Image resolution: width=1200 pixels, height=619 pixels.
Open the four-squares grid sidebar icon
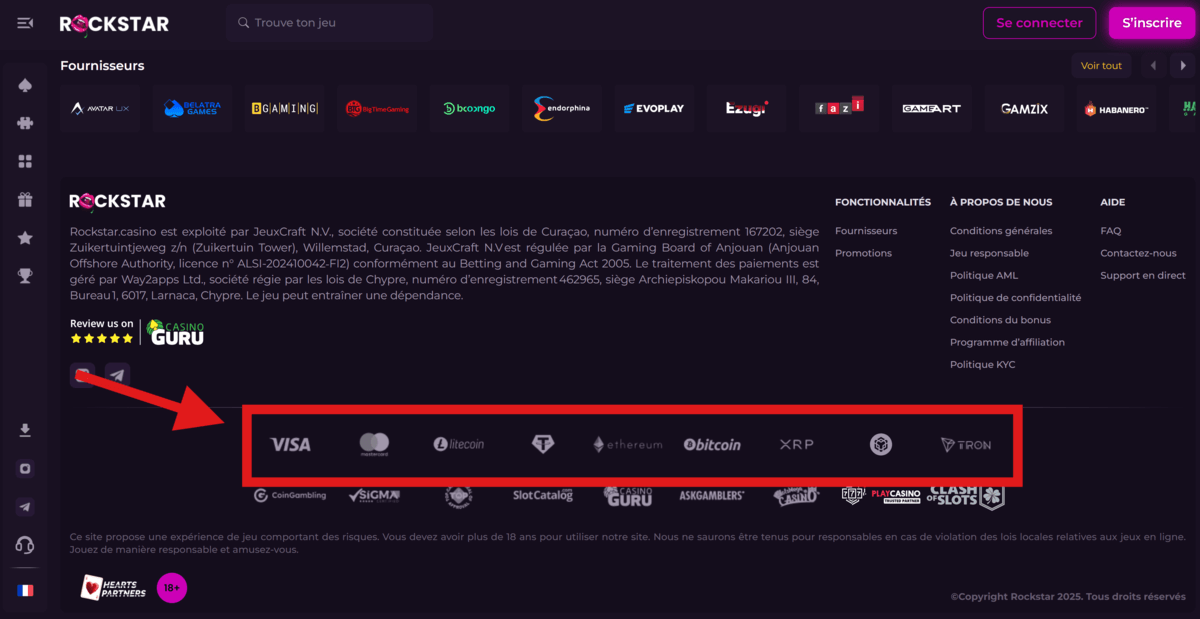(25, 162)
